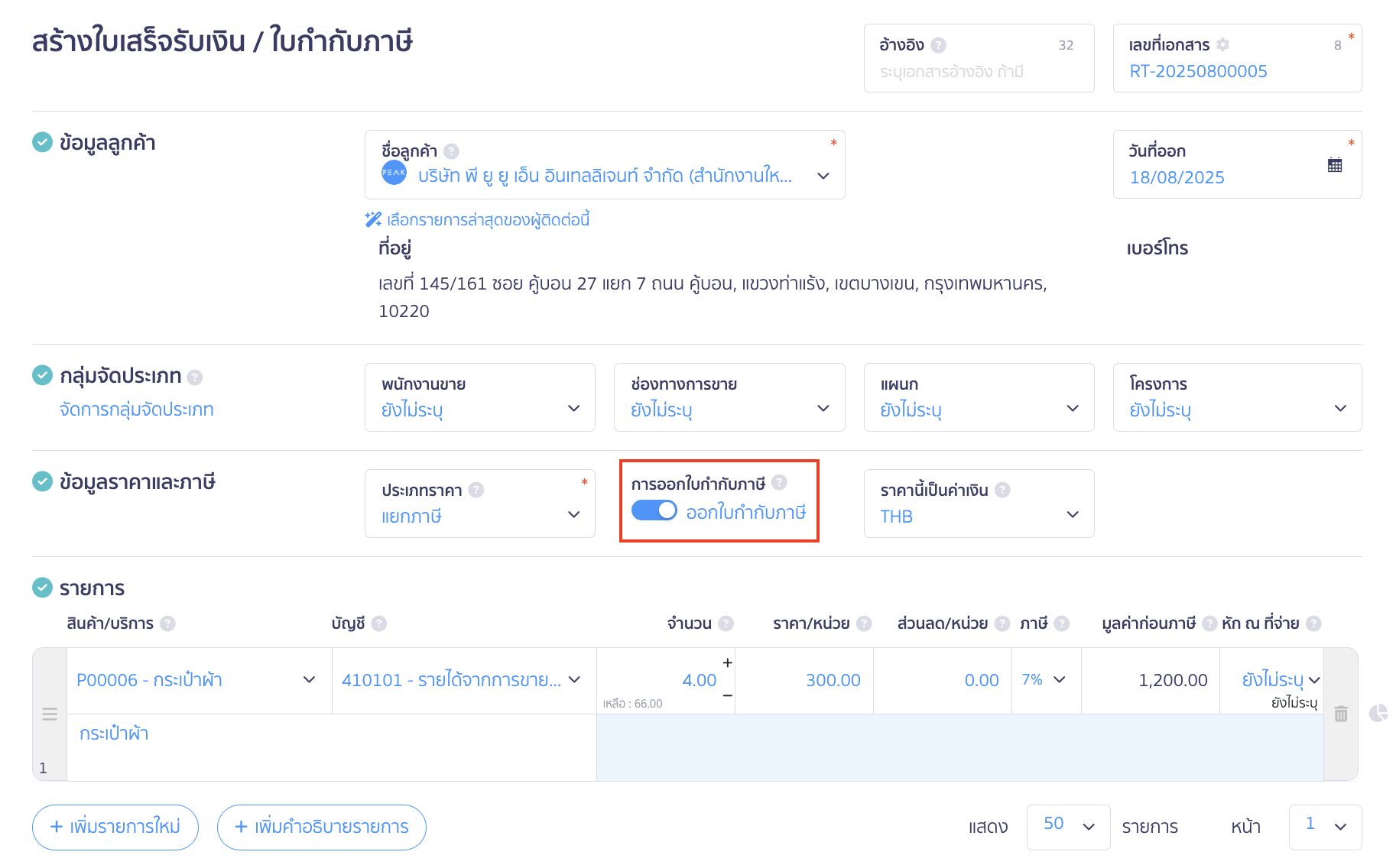Click the drag handle of item row

pos(50,714)
